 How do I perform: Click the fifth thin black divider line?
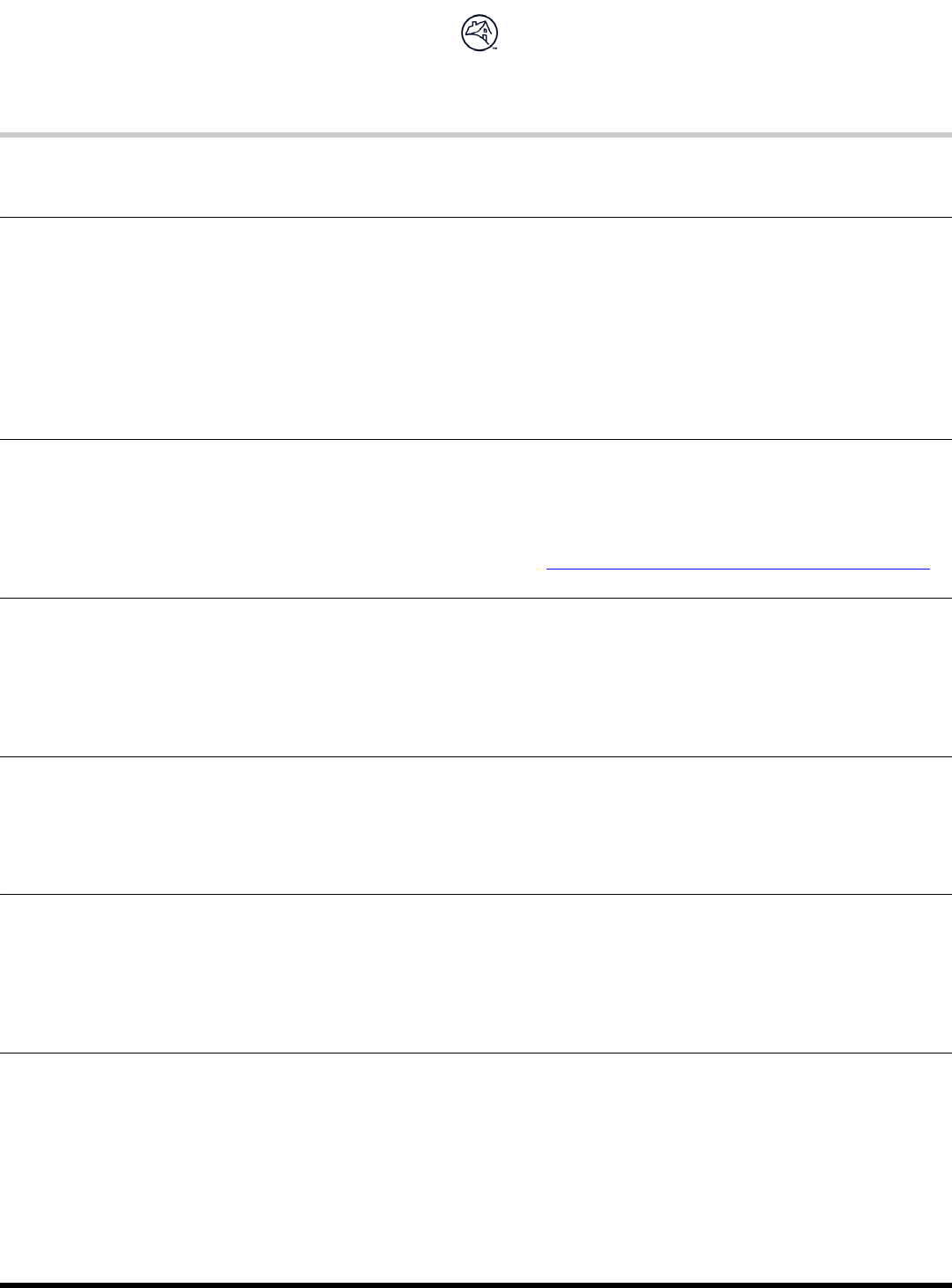pyautogui.click(x=476, y=895)
